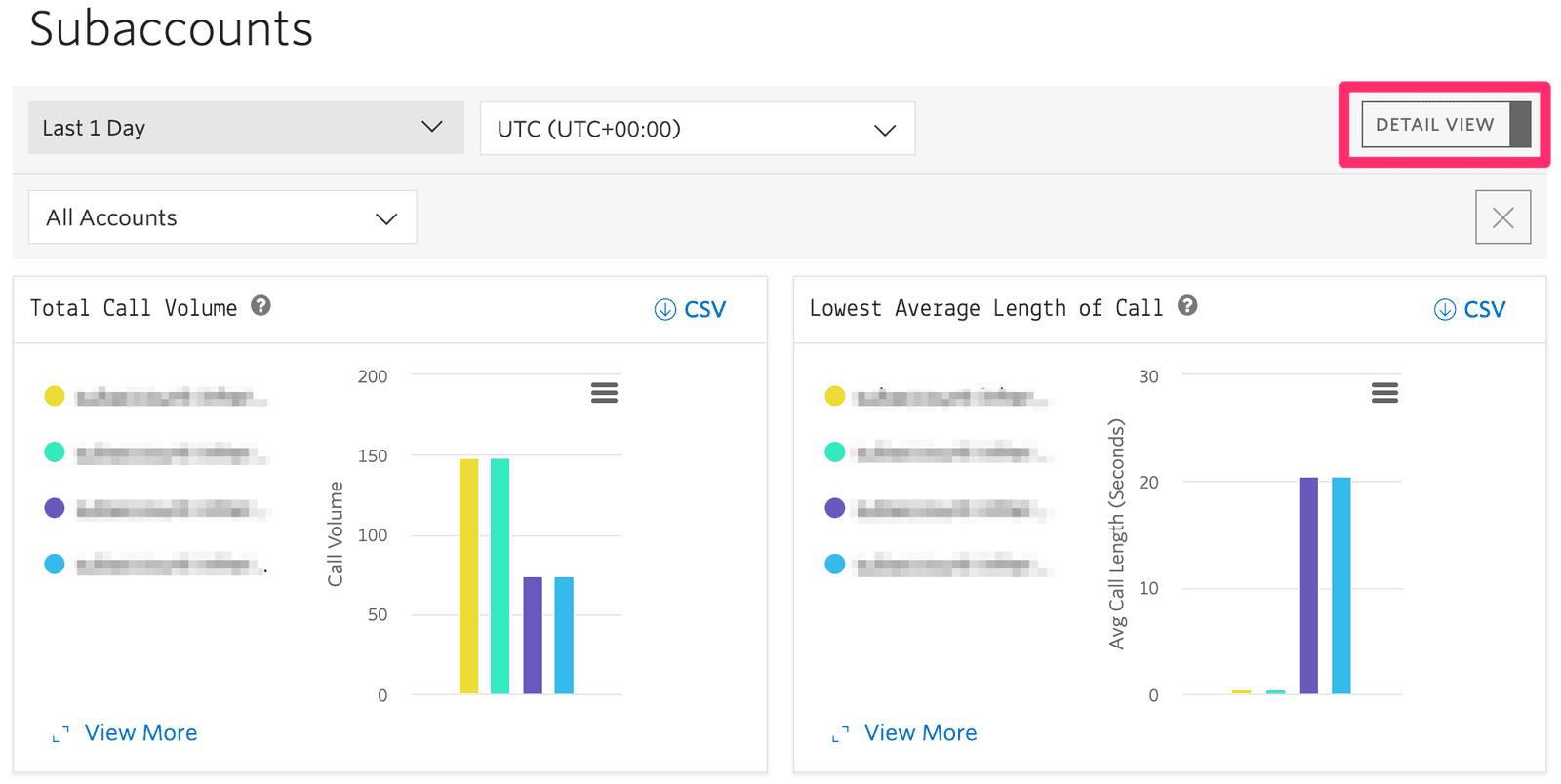
Task: Open hamburger menu on Call Volume chart
Action: tap(604, 393)
